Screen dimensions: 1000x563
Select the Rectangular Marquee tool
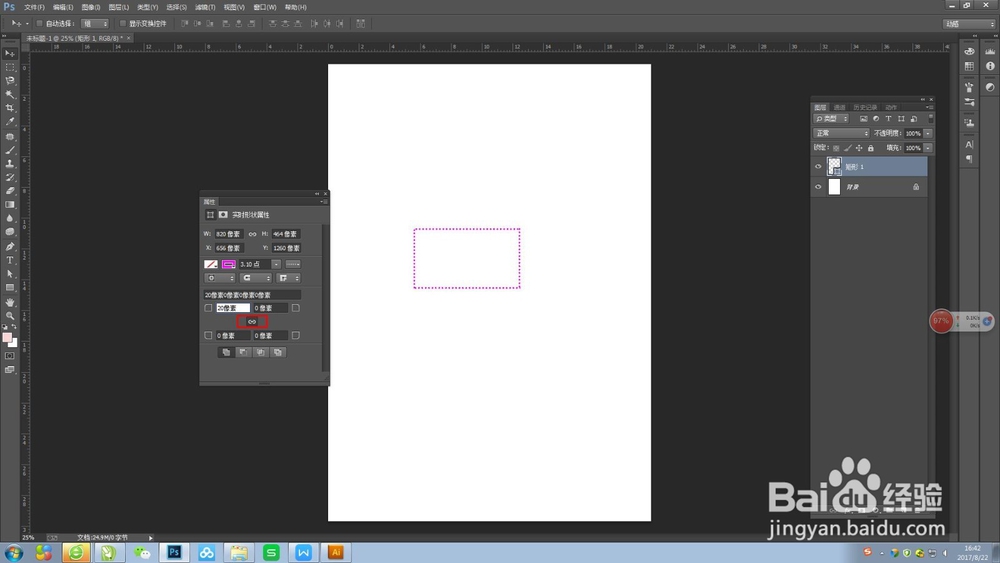[x=10, y=67]
